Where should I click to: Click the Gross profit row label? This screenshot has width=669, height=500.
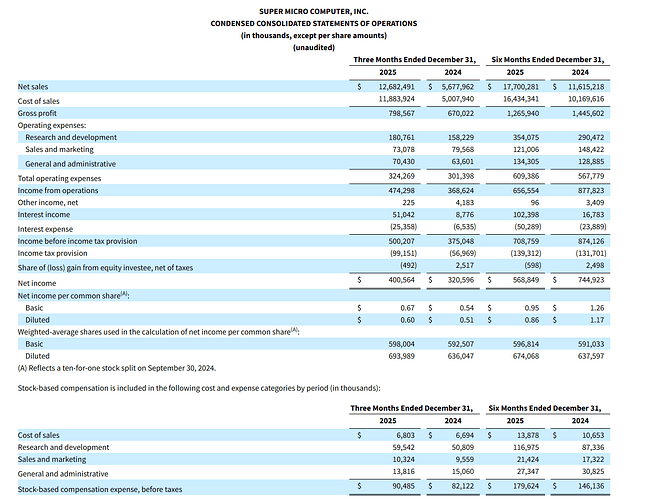[x=37, y=113]
